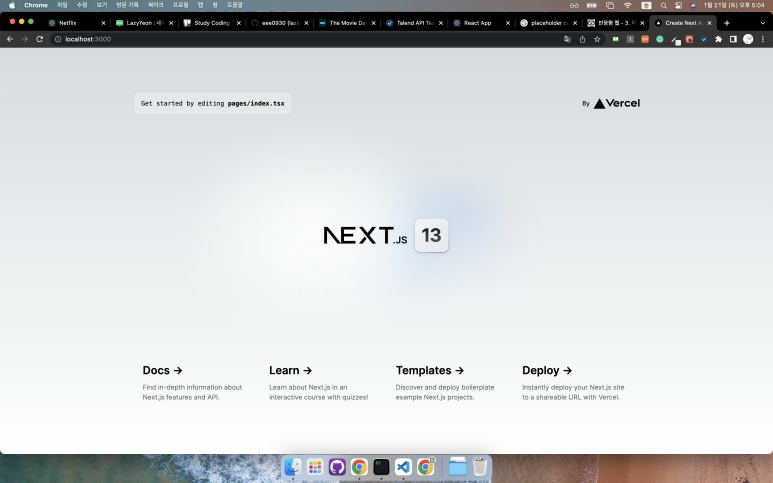Switch to the Netflix tab
This screenshot has width=773, height=483.
(76, 23)
